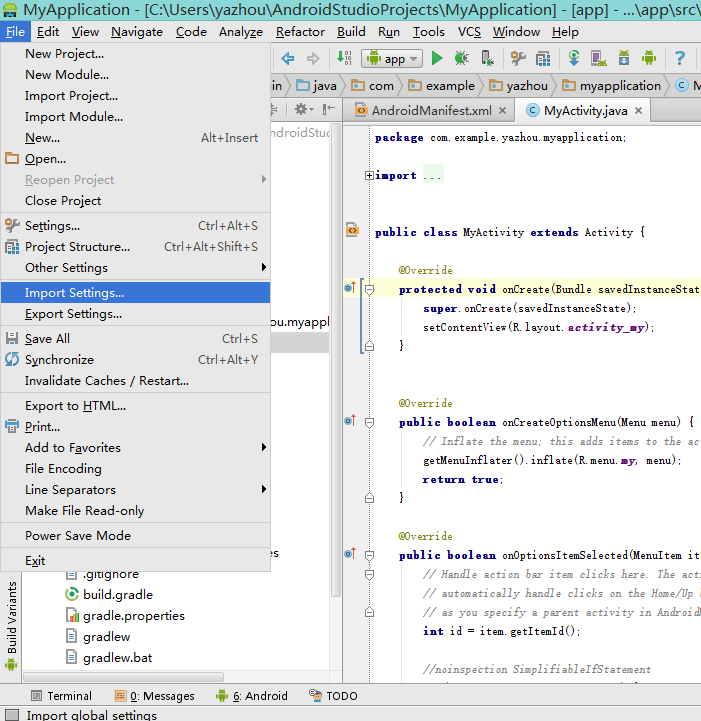Image resolution: width=701 pixels, height=721 pixels.
Task: Open the SDK Manager icon
Action: [x=624, y=58]
